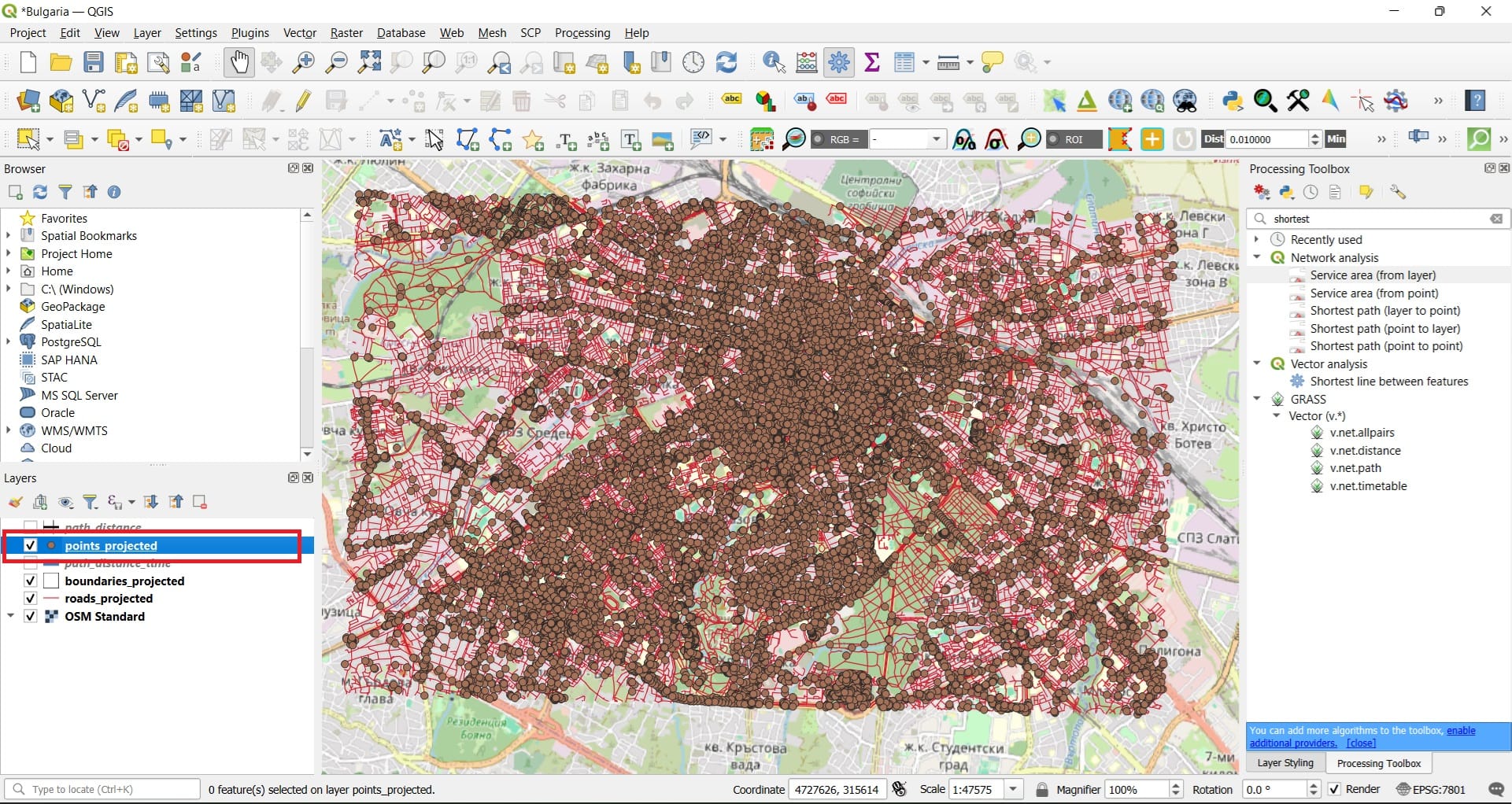Image resolution: width=1512 pixels, height=804 pixels.
Task: Toggle visibility of OSM Standard layer
Action: pos(31,617)
